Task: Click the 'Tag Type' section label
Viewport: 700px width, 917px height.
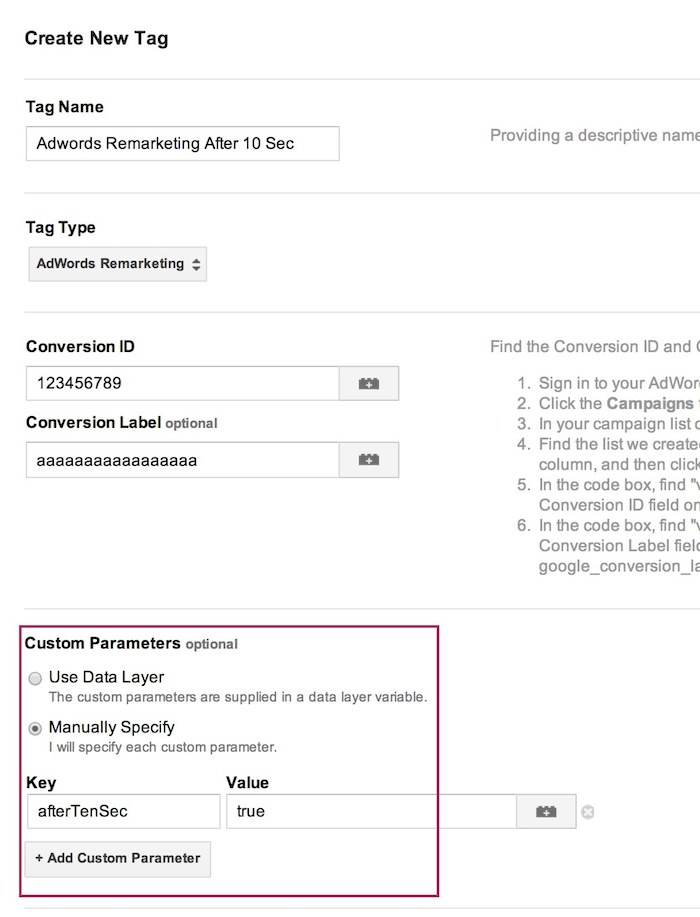Action: (x=61, y=227)
